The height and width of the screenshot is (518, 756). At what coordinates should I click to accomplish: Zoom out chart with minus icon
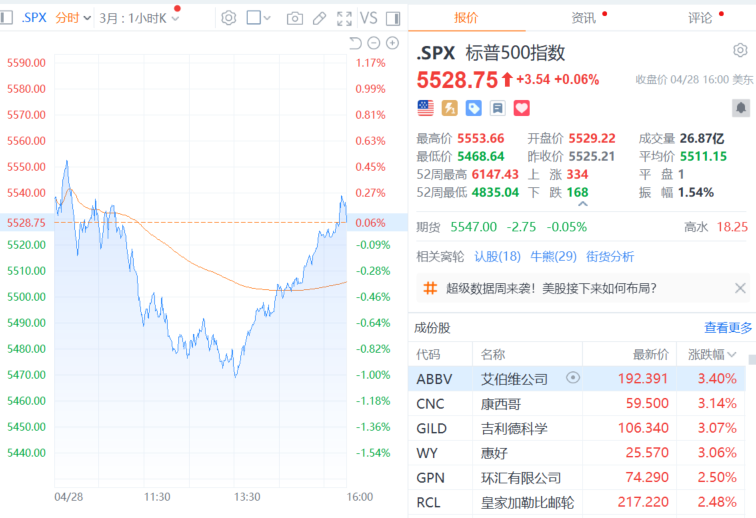click(x=373, y=43)
